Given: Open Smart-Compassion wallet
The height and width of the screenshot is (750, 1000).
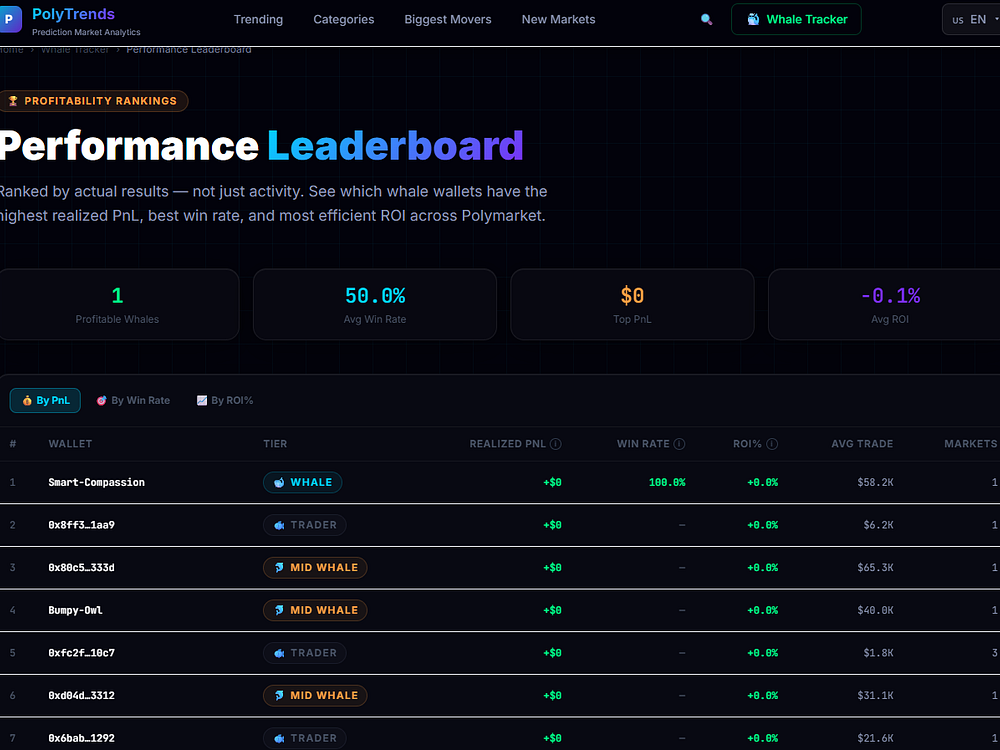Looking at the screenshot, I should coord(96,483).
